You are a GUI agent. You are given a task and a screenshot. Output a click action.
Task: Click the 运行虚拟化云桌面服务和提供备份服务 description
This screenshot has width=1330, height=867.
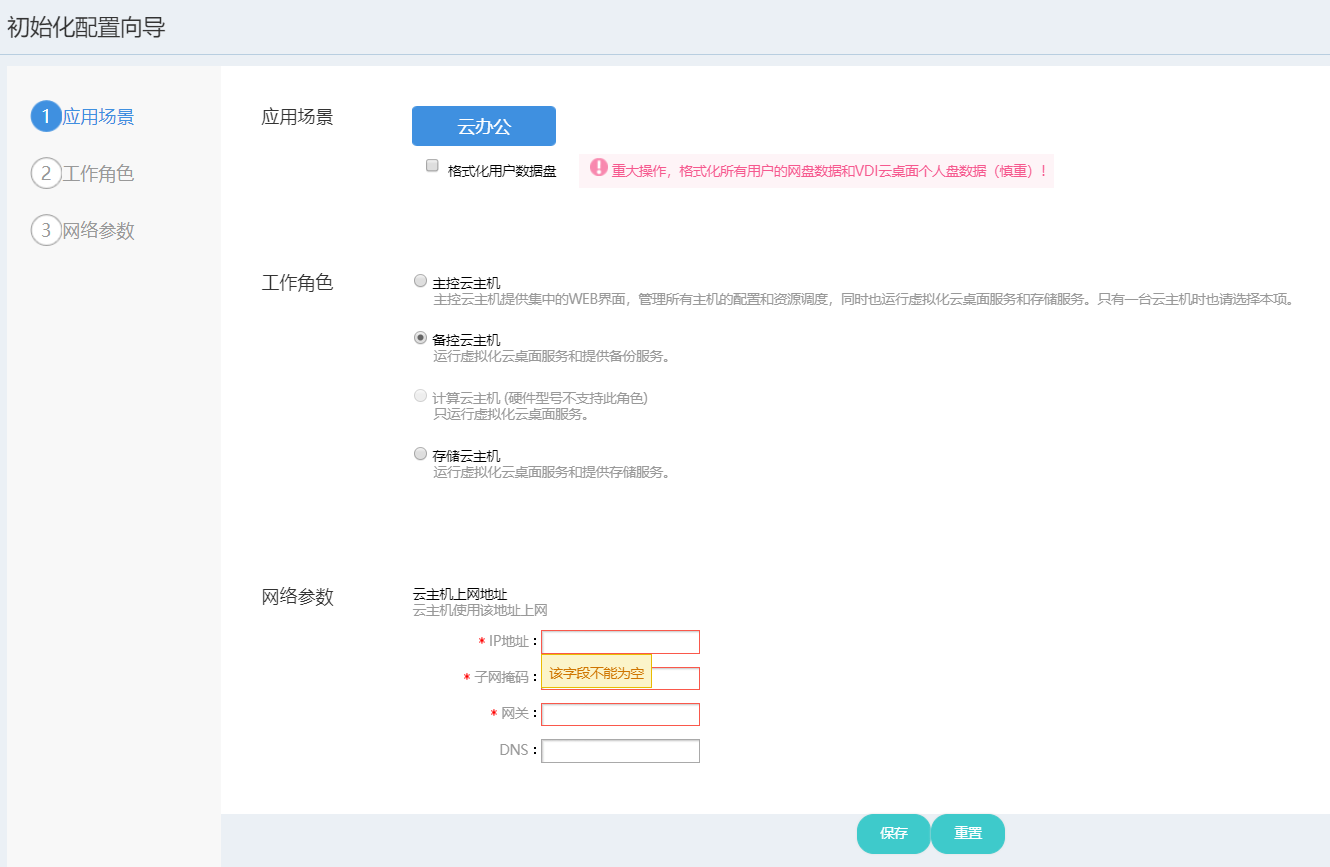[551, 356]
